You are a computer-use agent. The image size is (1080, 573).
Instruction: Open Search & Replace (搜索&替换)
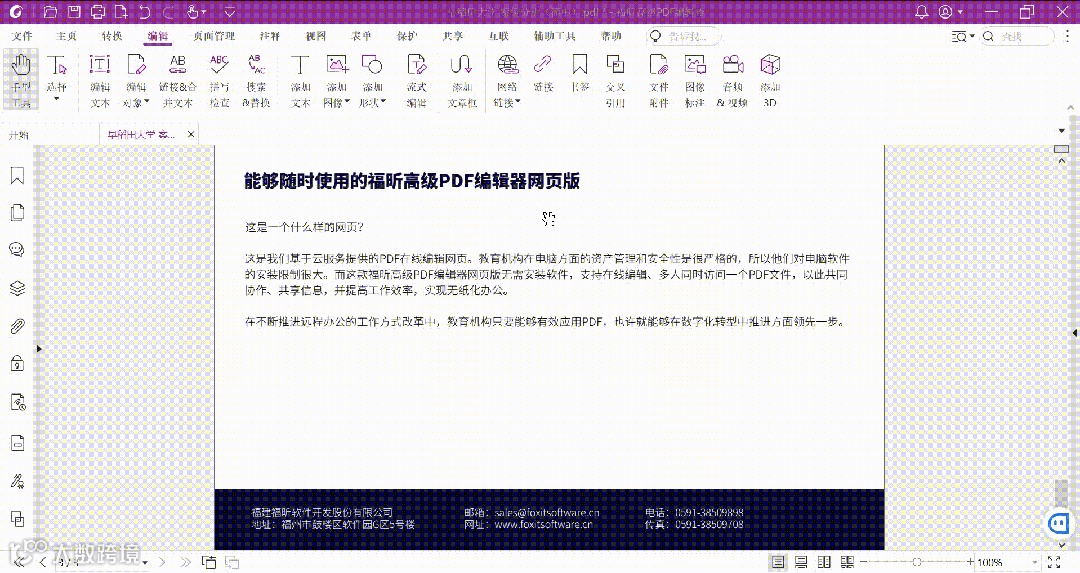[x=256, y=81]
